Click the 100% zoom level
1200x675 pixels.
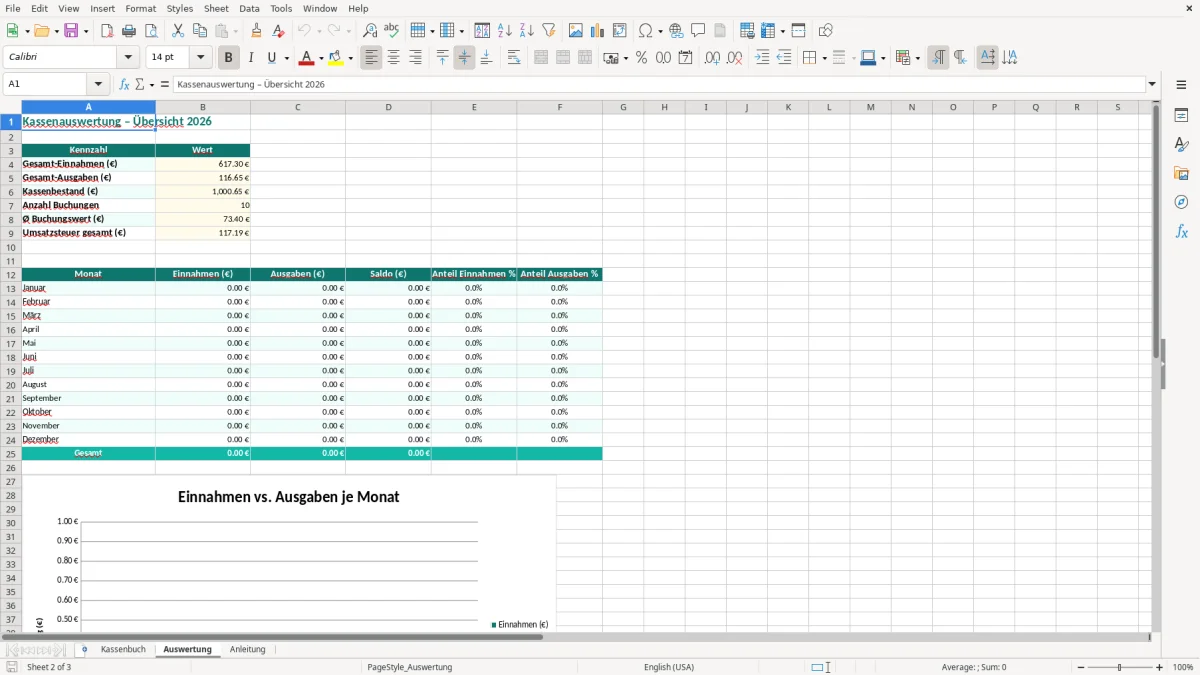coord(1183,667)
